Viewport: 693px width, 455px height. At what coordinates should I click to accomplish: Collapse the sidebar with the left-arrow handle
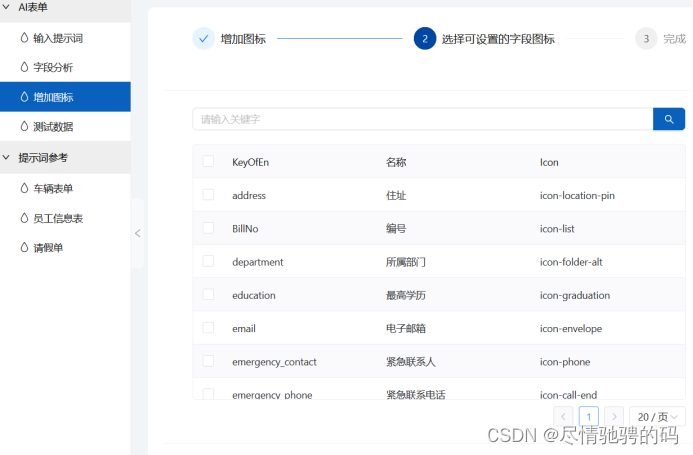137,233
